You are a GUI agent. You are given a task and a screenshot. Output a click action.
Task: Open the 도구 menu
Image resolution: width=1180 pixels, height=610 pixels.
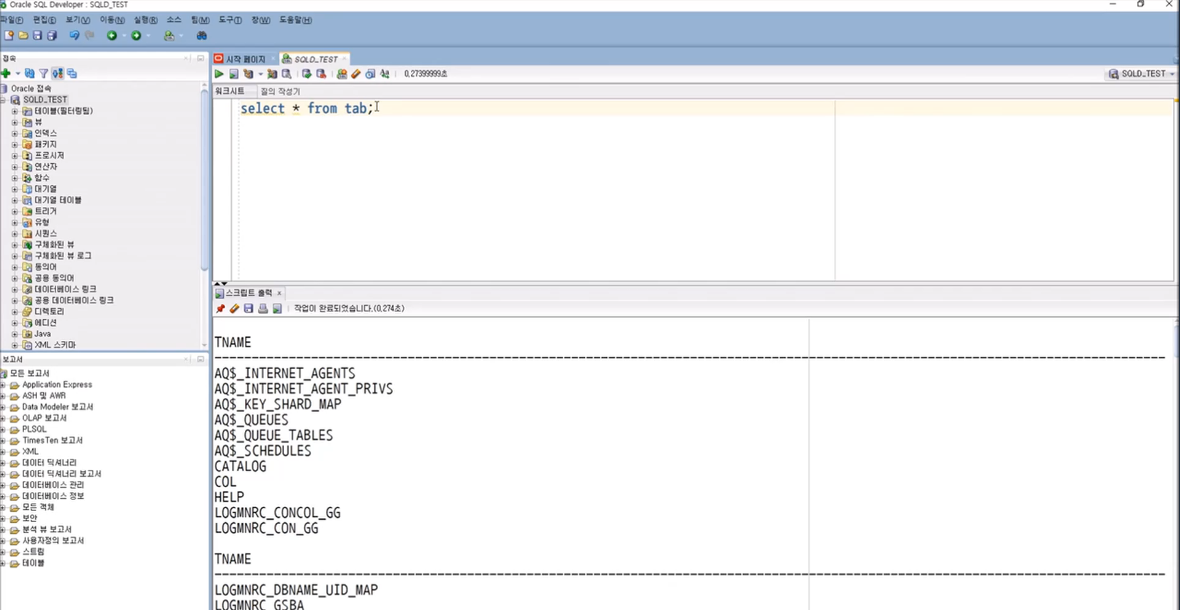pos(230,20)
